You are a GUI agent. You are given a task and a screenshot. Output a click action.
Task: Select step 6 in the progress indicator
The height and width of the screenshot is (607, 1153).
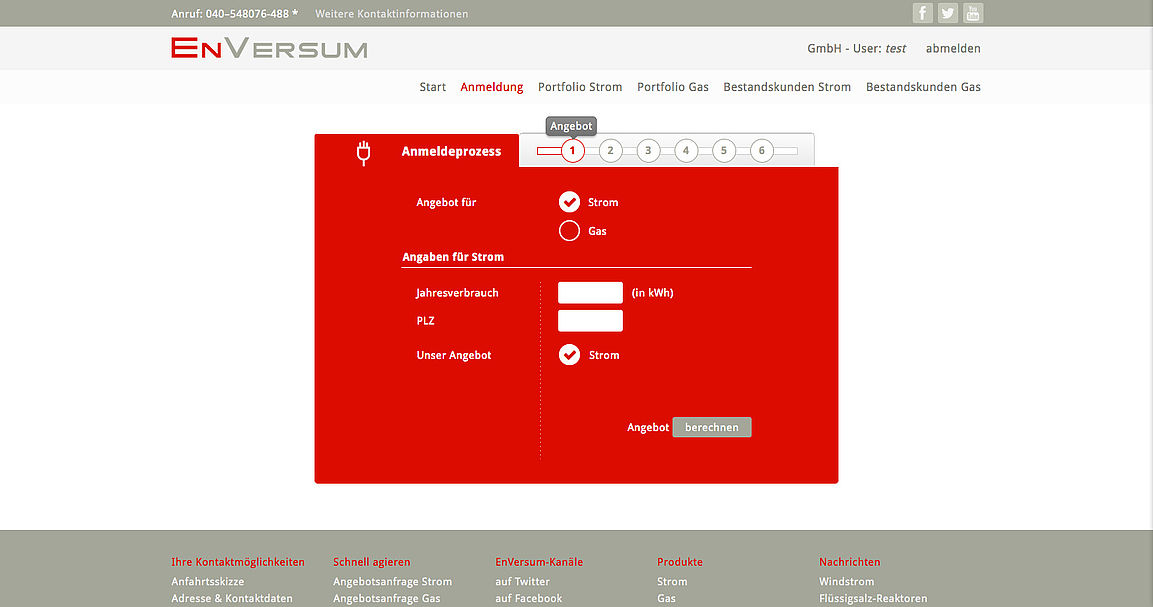761,151
